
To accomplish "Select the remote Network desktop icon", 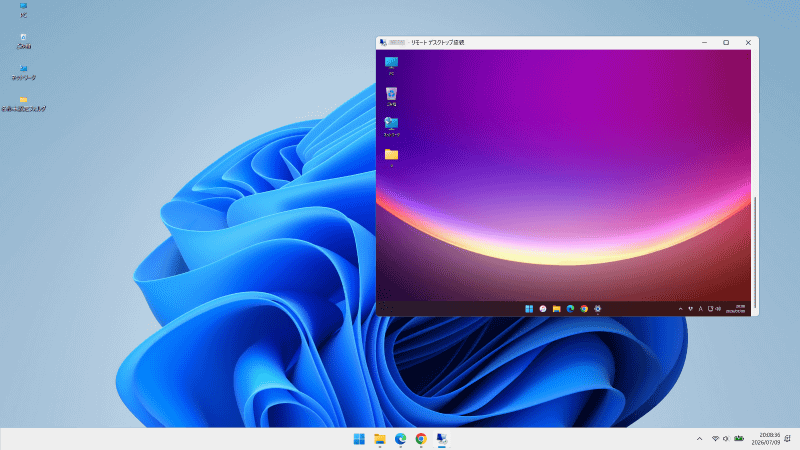I will [391, 127].
